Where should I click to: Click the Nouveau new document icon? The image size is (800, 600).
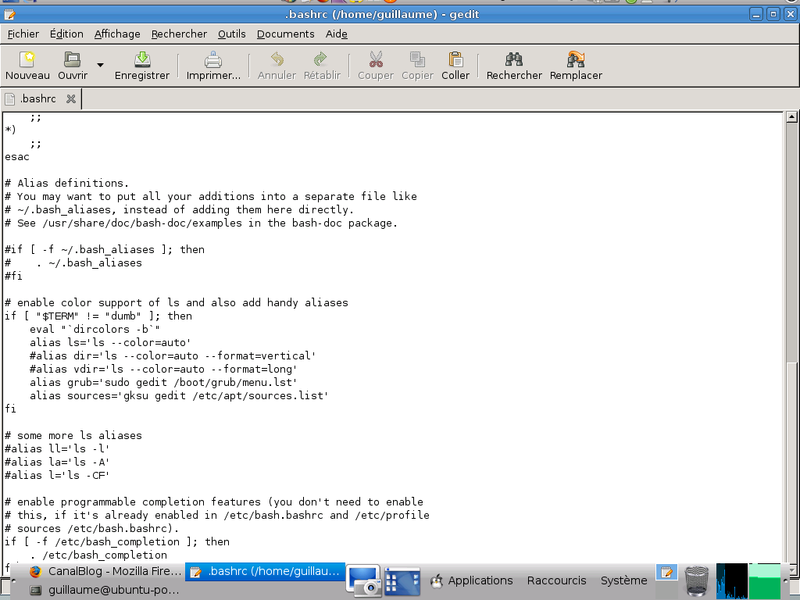coord(27,59)
